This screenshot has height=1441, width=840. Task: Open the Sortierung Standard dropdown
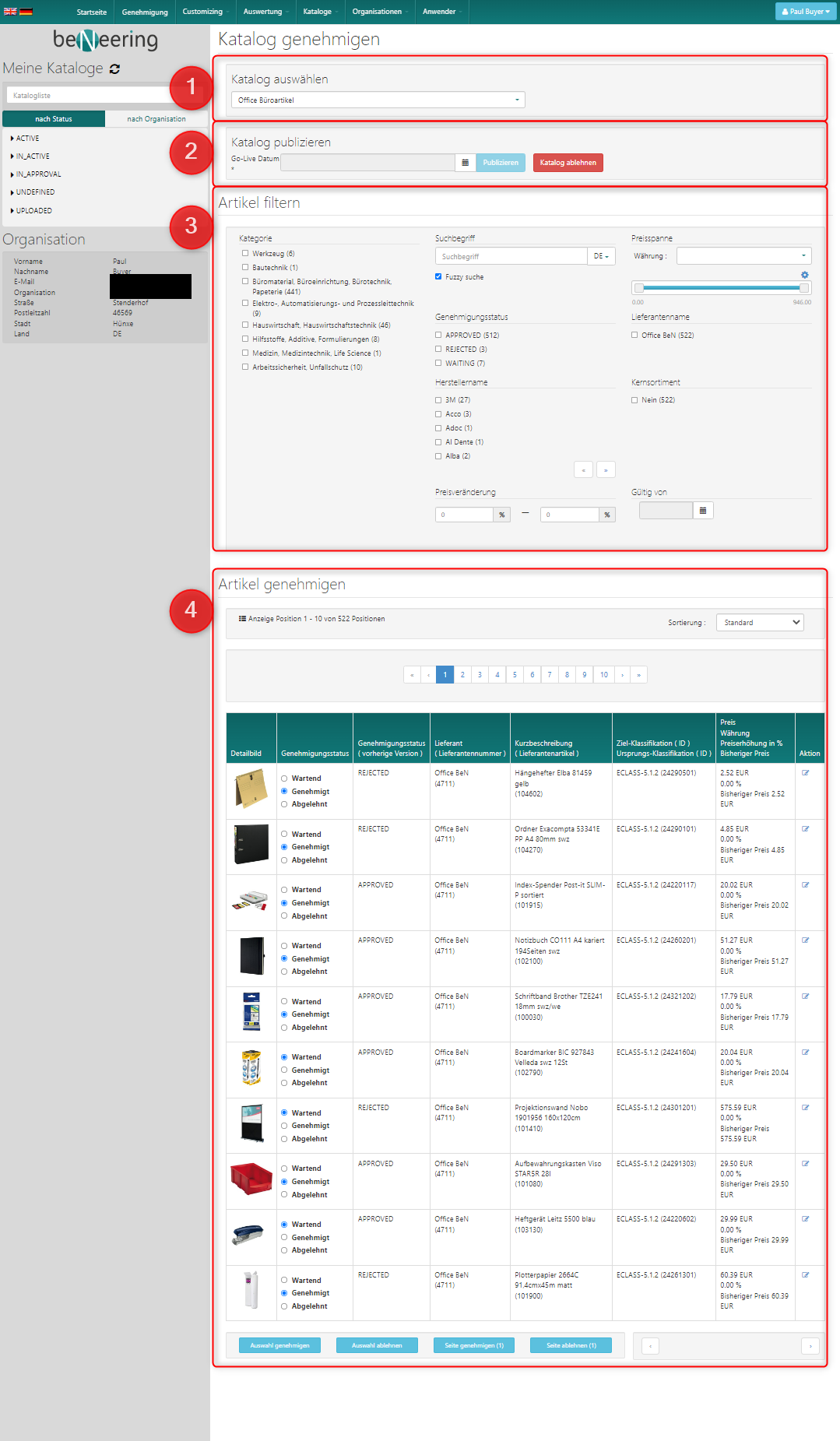pyautogui.click(x=759, y=623)
